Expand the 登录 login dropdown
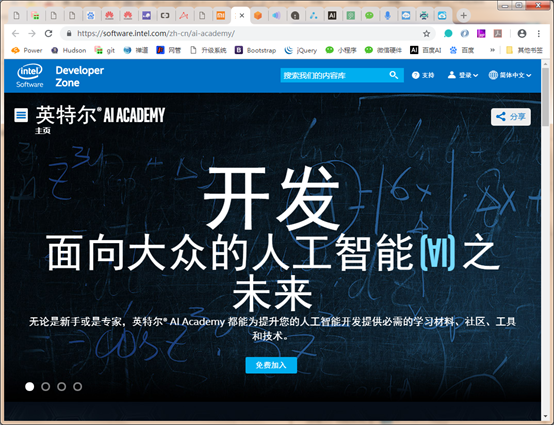 (463, 75)
